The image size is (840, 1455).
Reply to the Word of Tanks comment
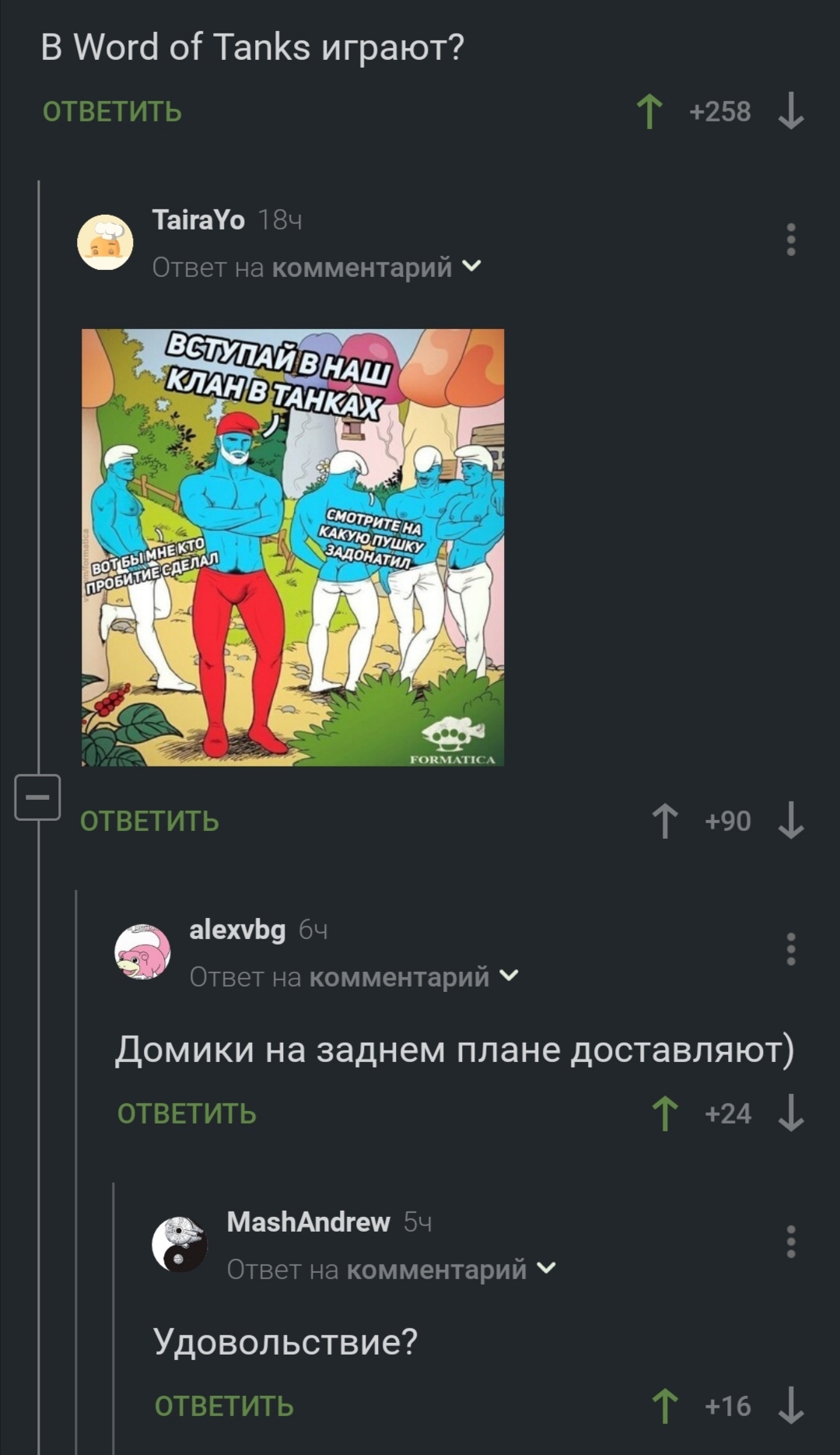point(112,112)
